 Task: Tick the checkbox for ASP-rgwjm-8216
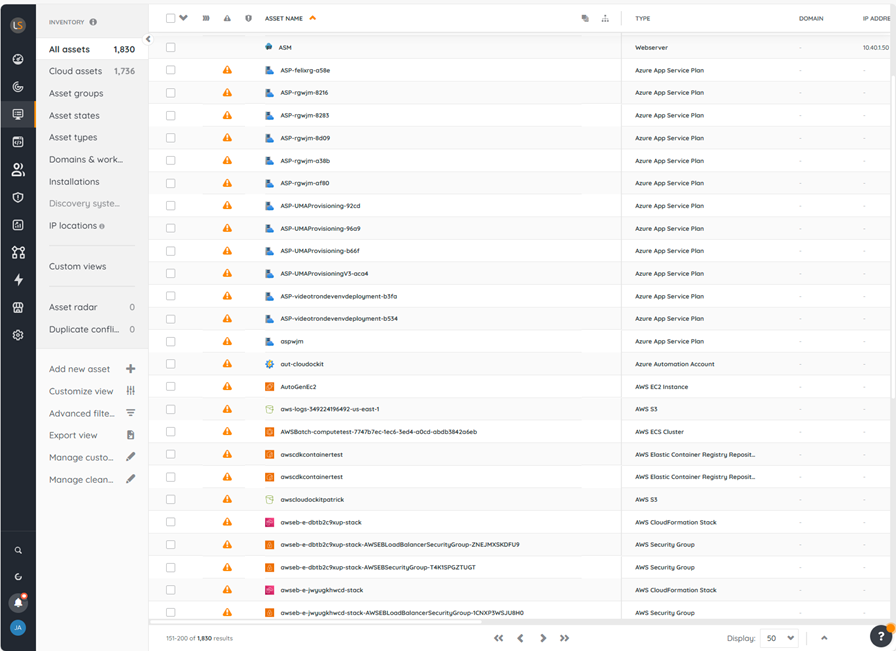[170, 93]
